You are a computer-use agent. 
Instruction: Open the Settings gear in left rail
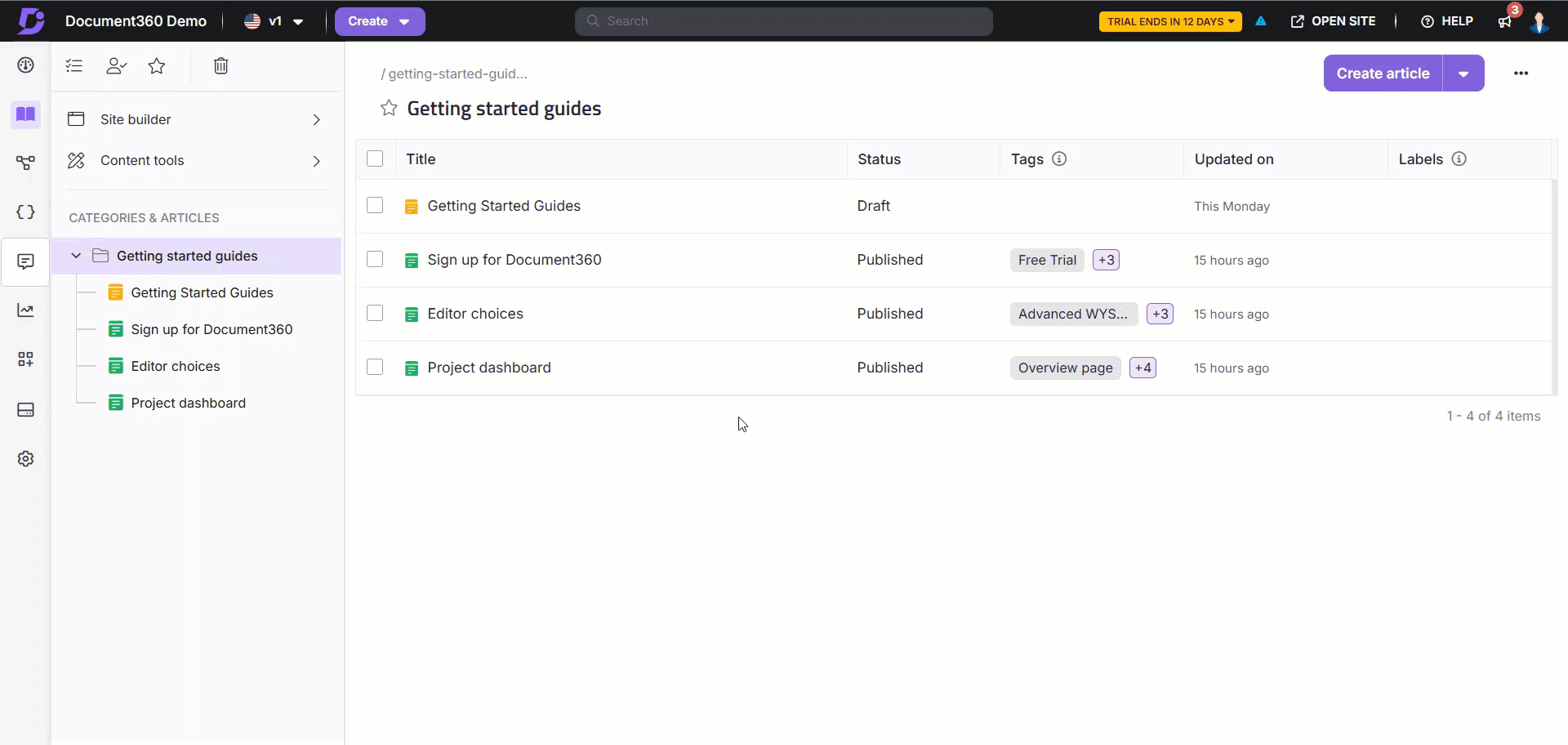pos(26,459)
